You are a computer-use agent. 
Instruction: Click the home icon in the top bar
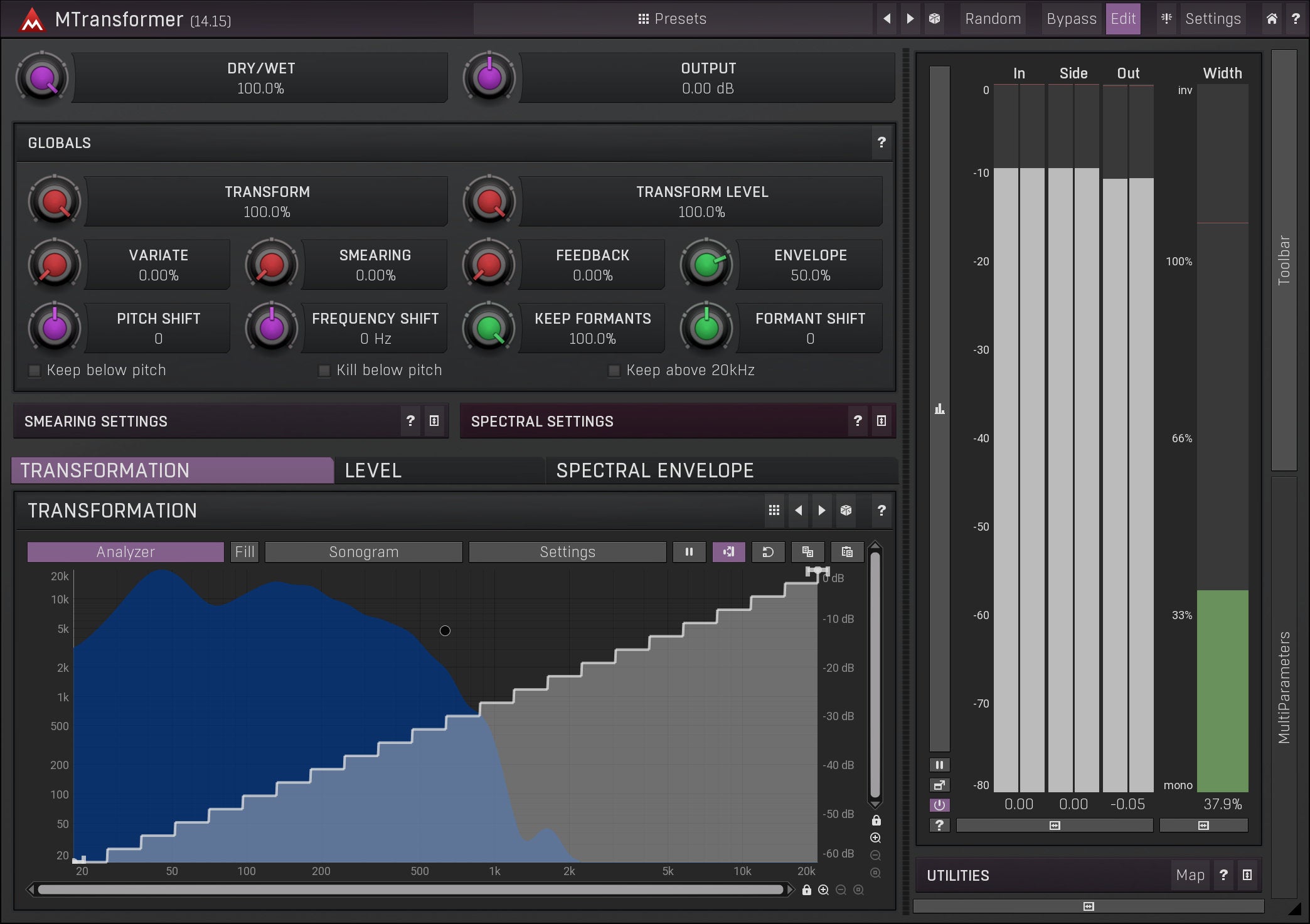(1272, 19)
